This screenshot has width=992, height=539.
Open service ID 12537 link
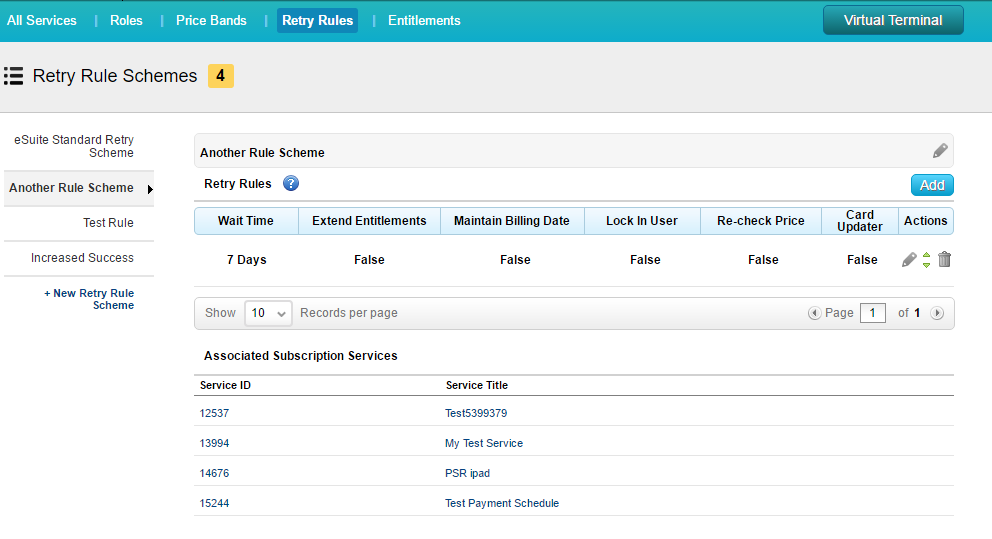214,413
